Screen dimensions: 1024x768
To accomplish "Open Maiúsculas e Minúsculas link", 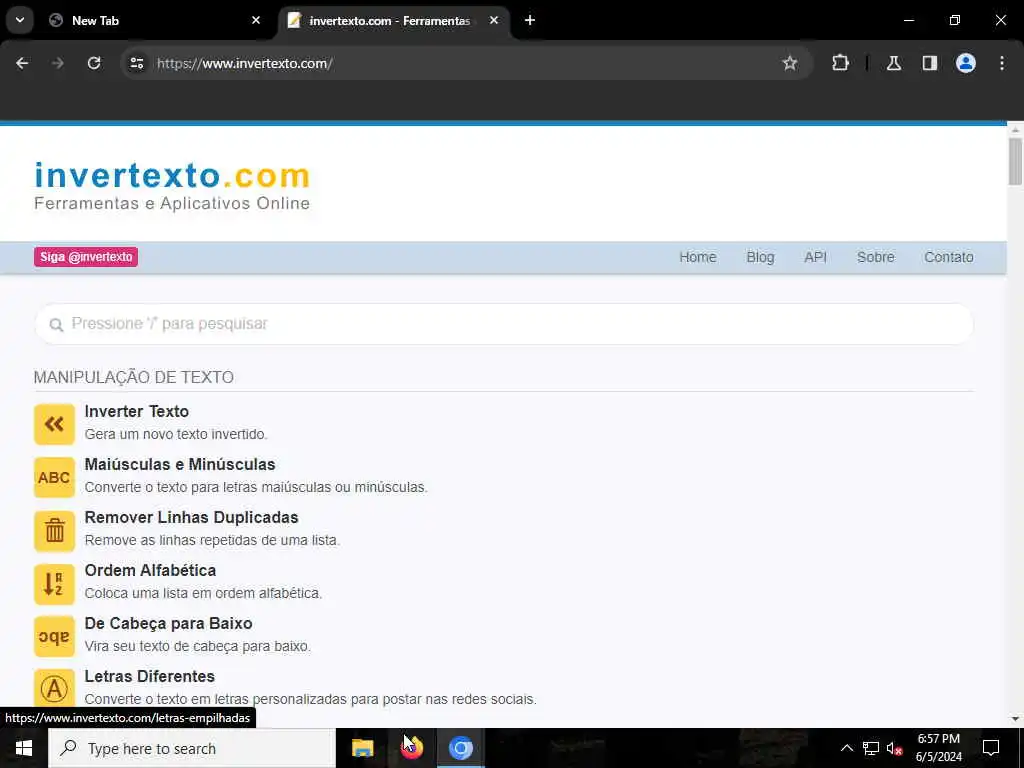I will click(x=180, y=464).
